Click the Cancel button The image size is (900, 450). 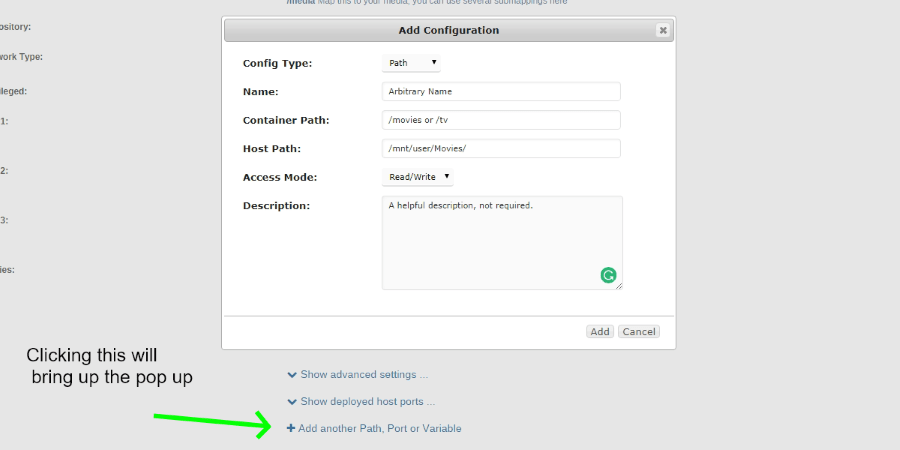639,332
